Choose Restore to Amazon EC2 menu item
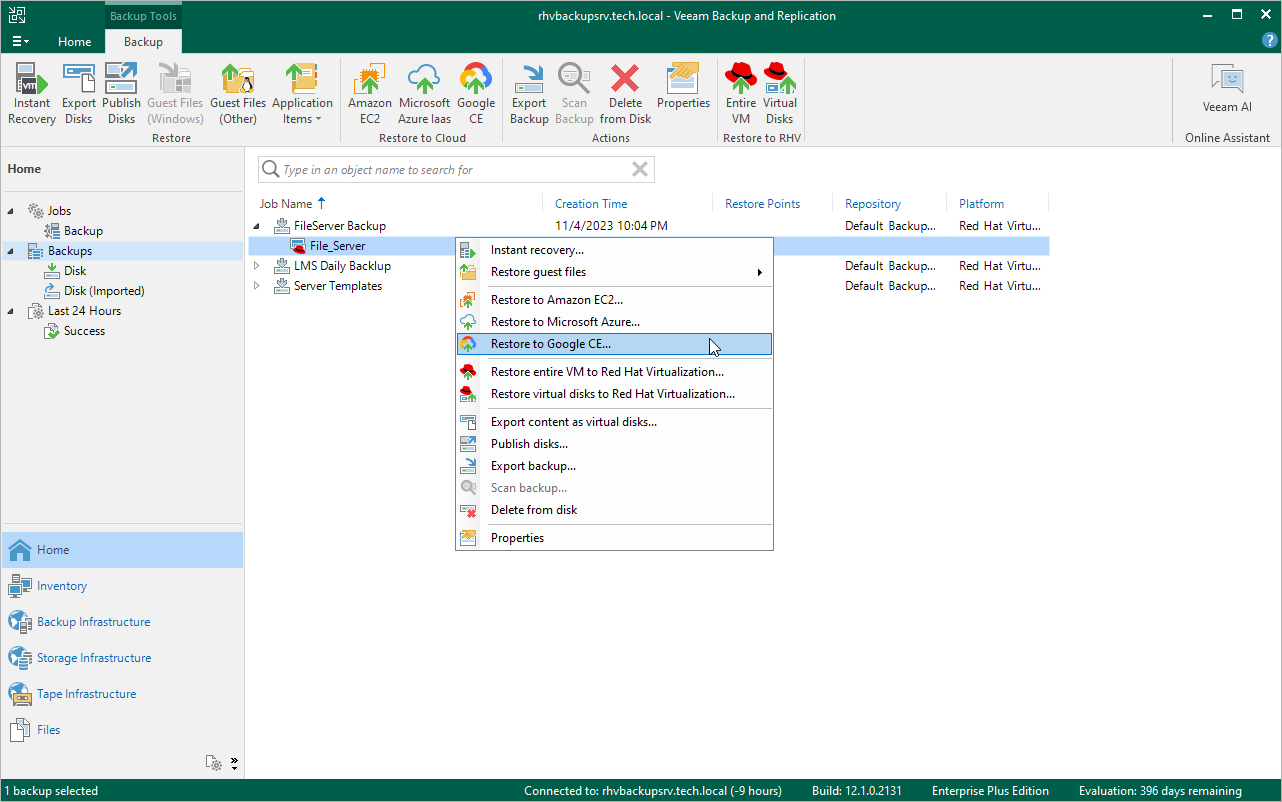The height and width of the screenshot is (802, 1282). tap(615, 300)
